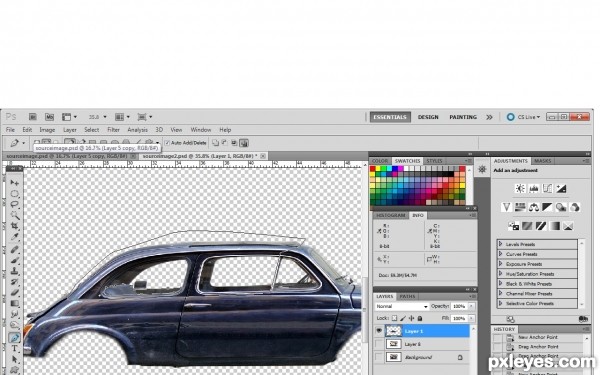
Task: Add a Color Balance adjustment
Action: [534, 207]
